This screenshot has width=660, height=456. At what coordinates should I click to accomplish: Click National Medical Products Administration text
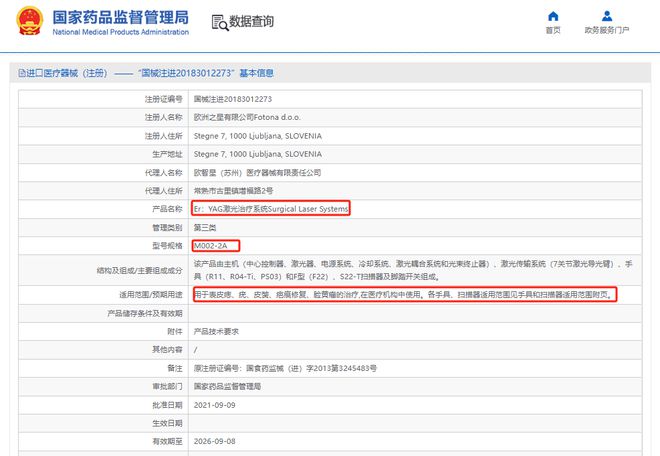tap(120, 32)
